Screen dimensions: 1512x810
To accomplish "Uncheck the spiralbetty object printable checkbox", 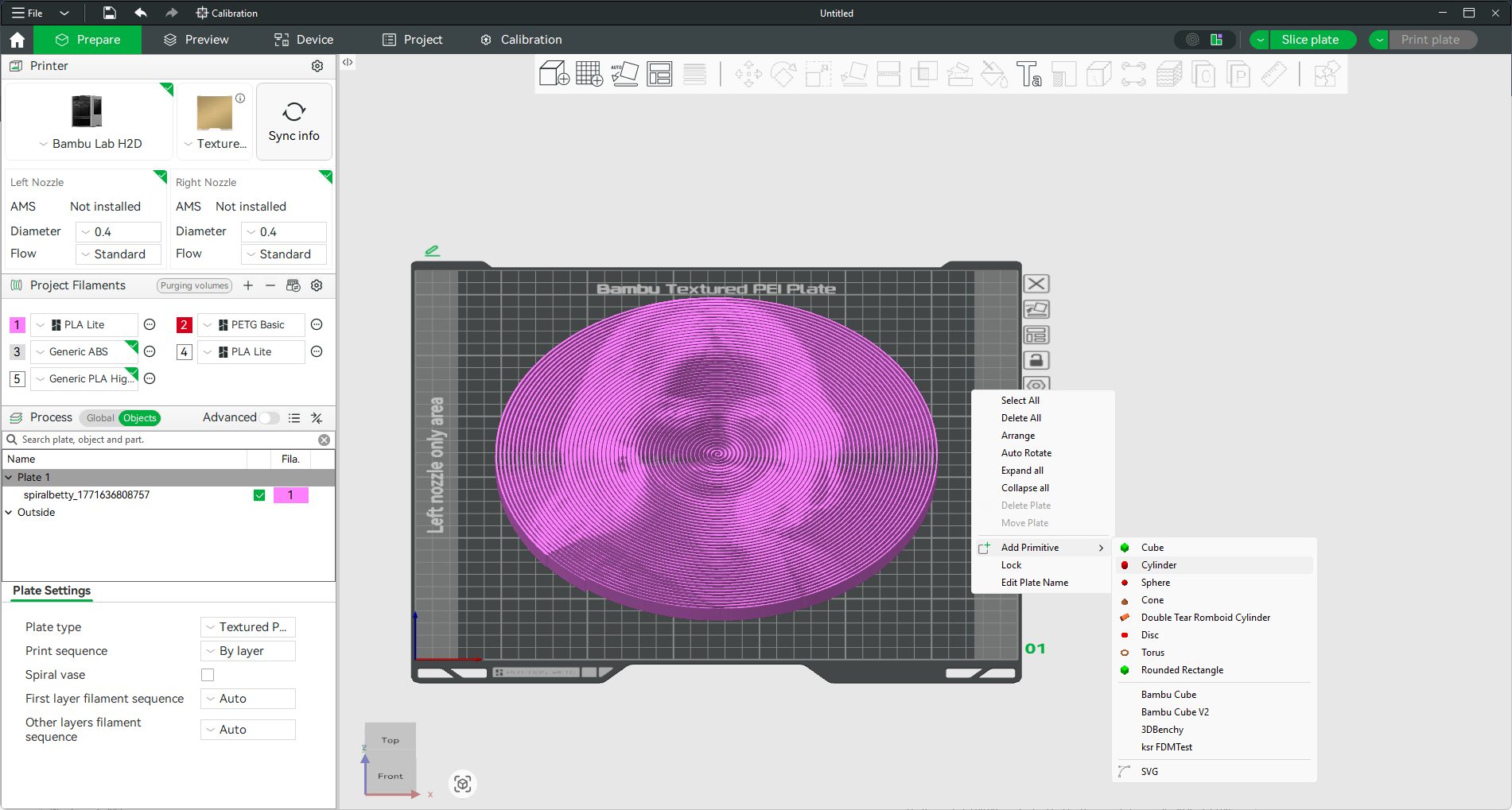I will pos(259,495).
